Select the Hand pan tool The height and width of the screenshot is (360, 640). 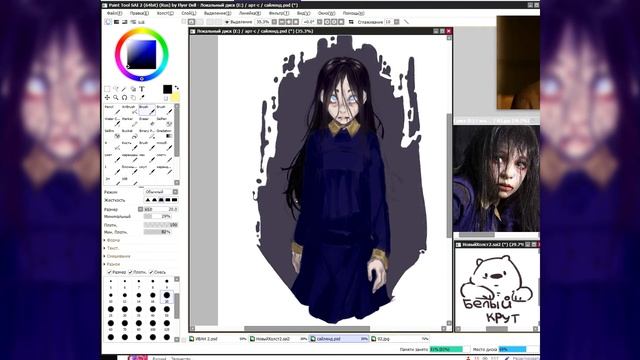(x=133, y=98)
